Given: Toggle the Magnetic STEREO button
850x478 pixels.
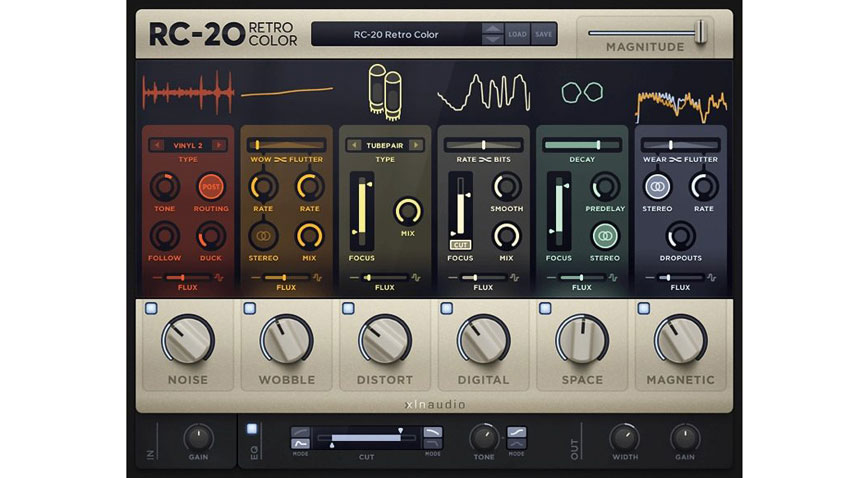Looking at the screenshot, I should coord(658,187).
